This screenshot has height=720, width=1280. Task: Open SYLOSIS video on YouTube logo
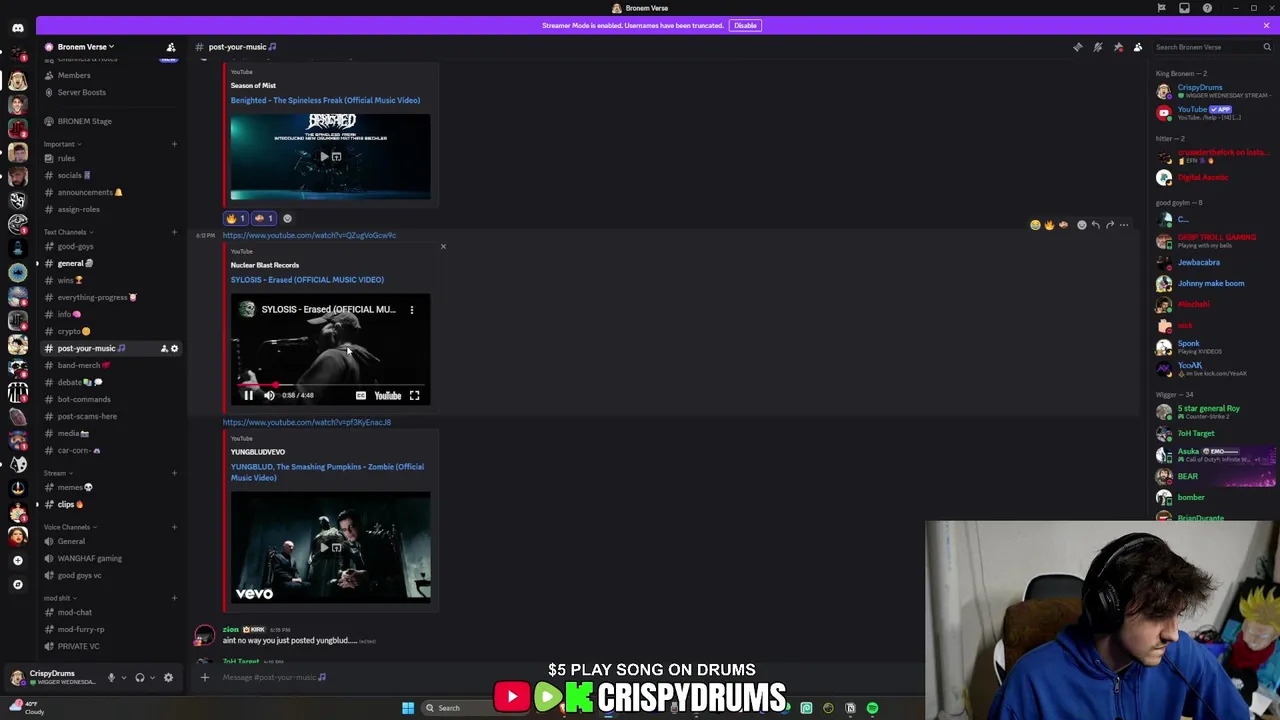388,396
